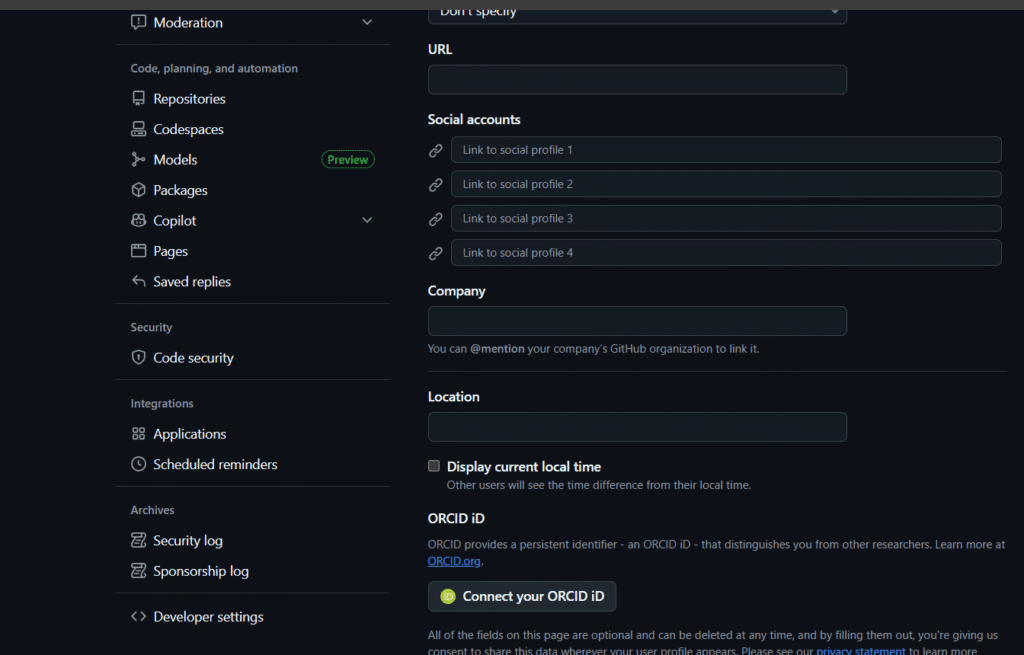Open the ORCID.org link

tap(454, 561)
